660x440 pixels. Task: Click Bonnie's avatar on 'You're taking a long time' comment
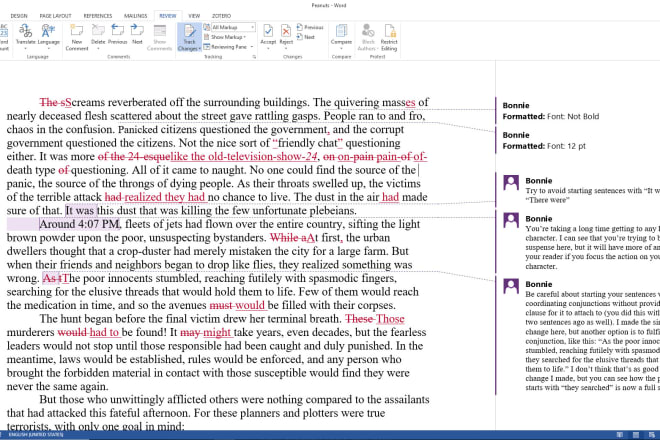[x=511, y=221]
